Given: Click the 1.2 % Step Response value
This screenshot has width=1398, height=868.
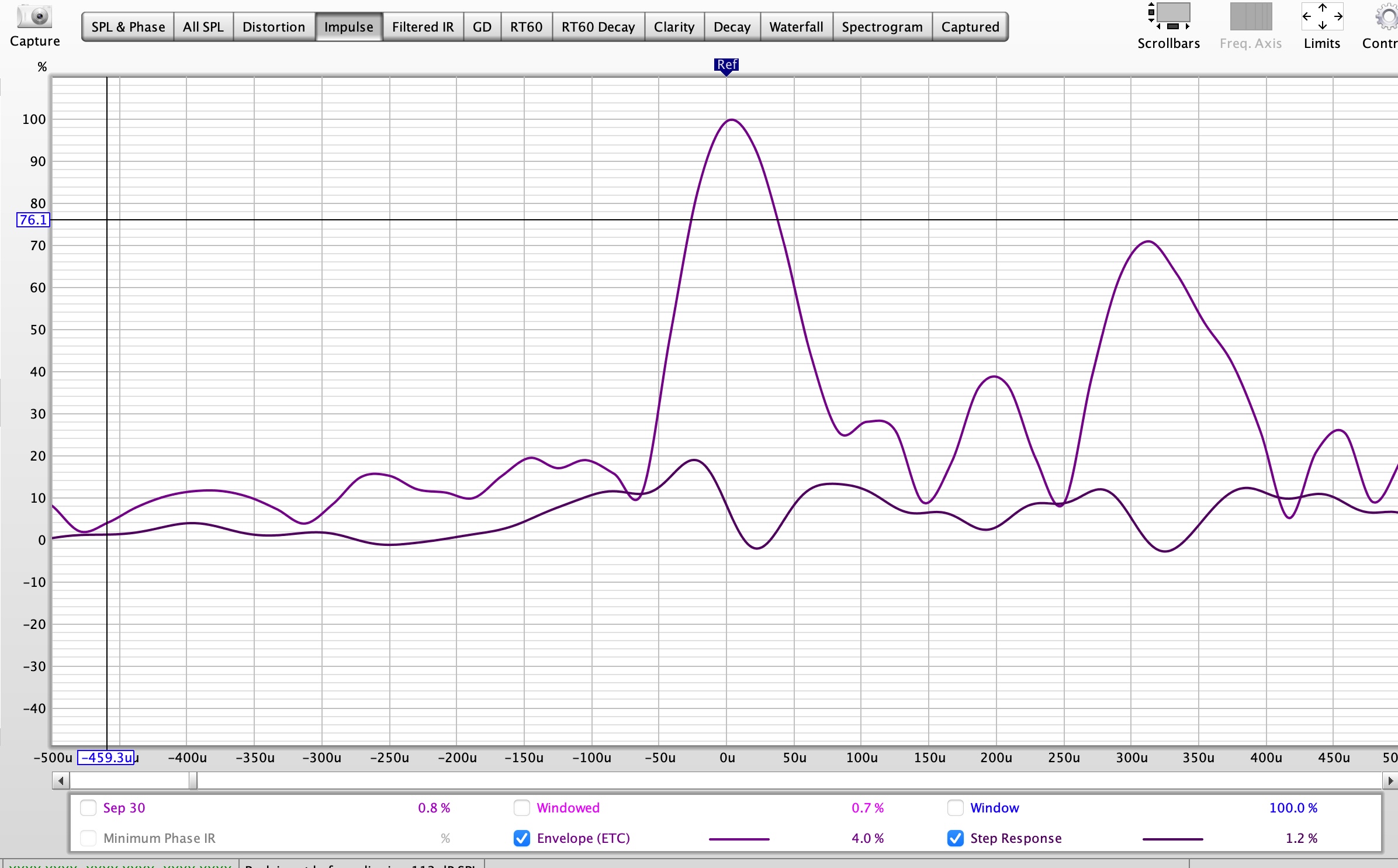Looking at the screenshot, I should [1302, 838].
